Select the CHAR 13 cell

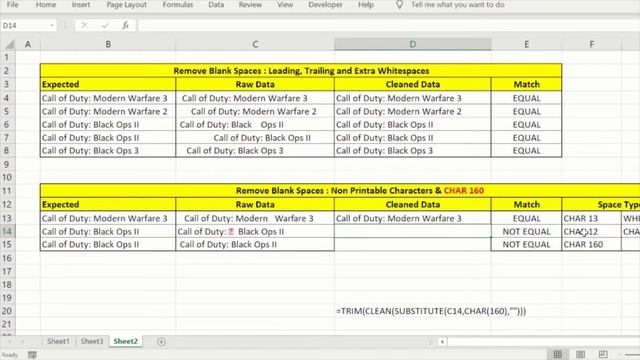point(591,218)
